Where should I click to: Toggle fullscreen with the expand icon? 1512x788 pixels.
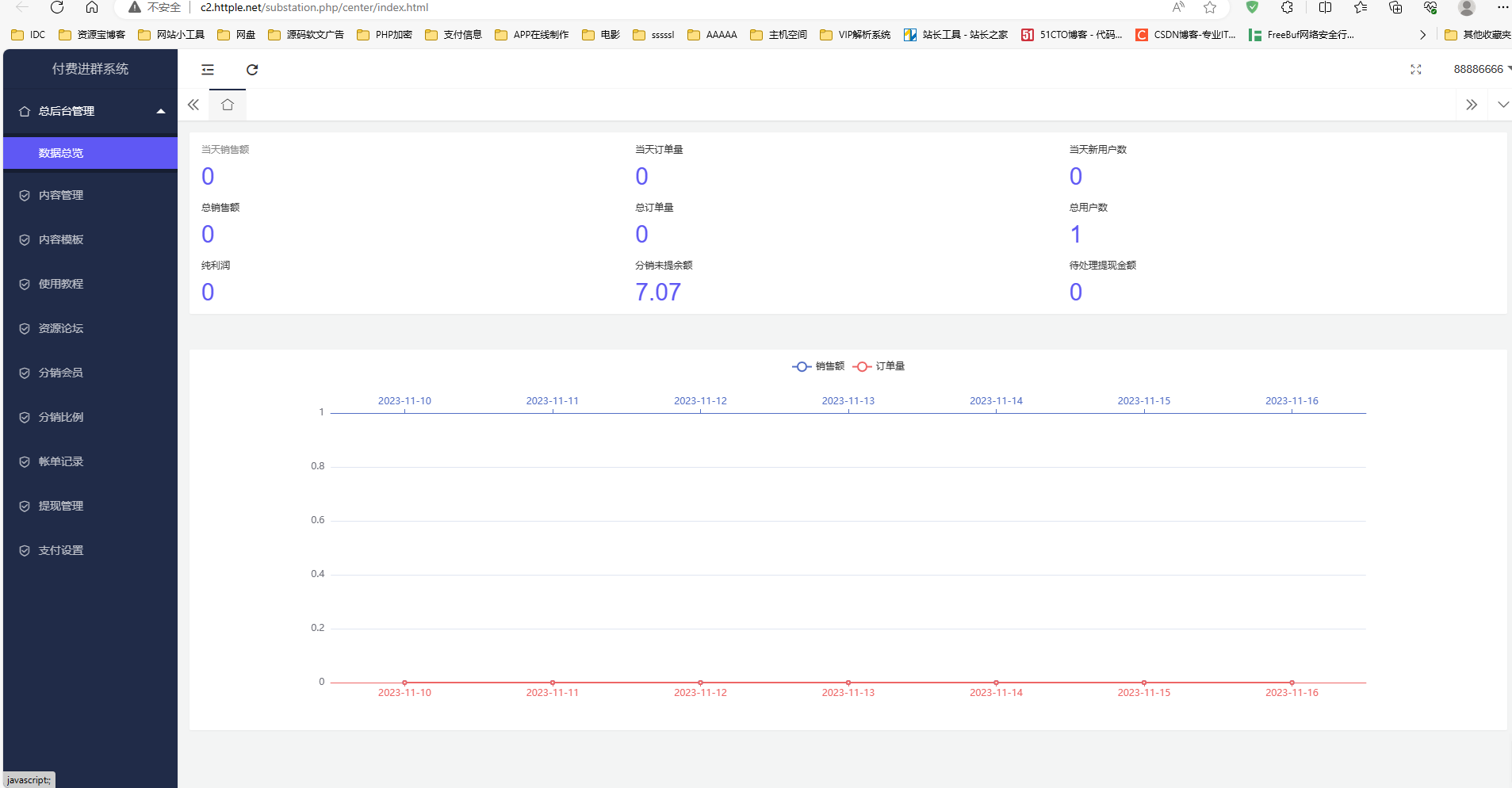point(1416,70)
